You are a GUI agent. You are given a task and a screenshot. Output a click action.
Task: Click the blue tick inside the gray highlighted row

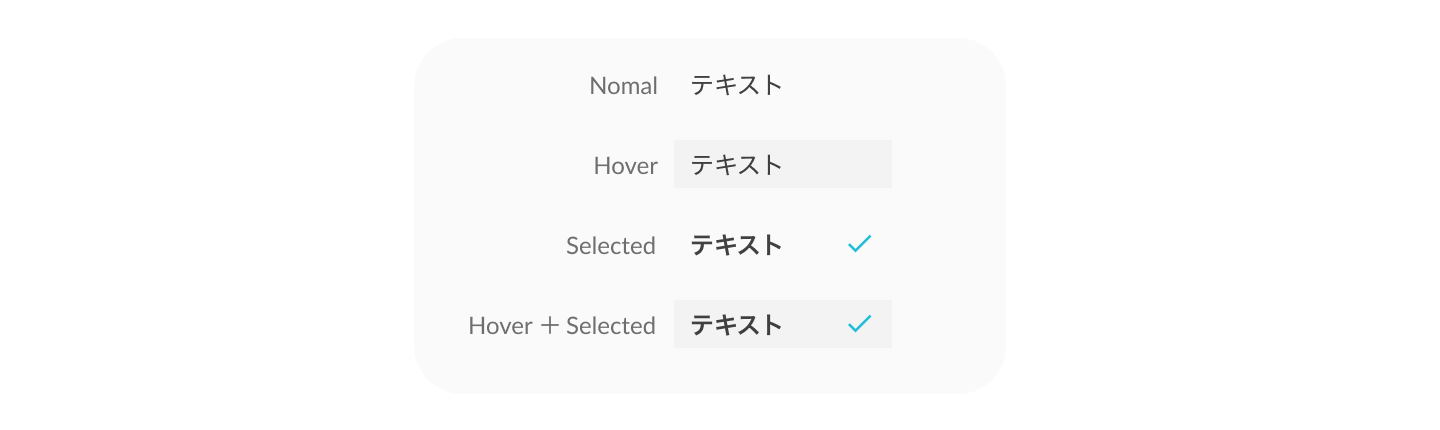click(x=859, y=324)
